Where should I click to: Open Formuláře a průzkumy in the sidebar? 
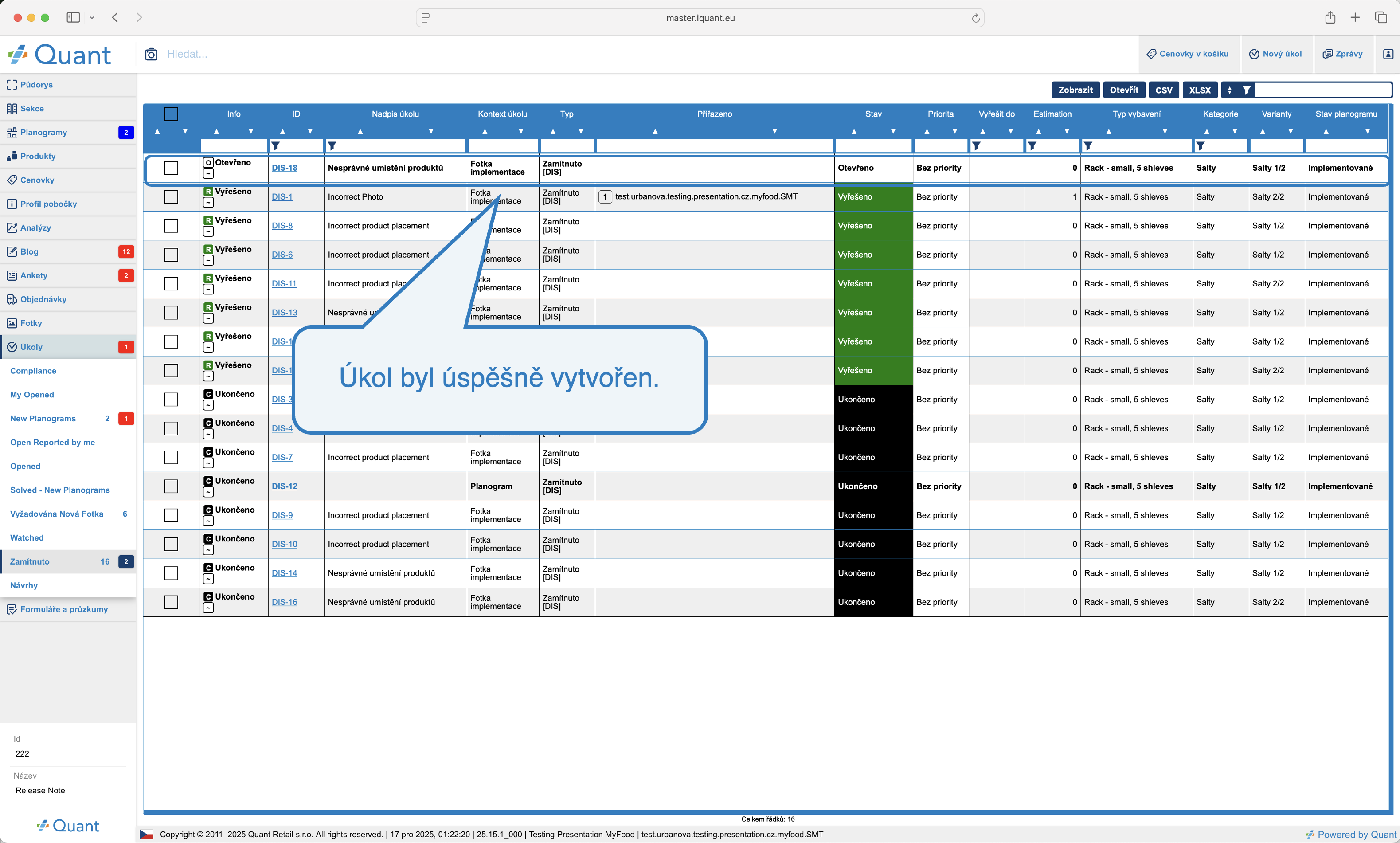click(x=68, y=610)
